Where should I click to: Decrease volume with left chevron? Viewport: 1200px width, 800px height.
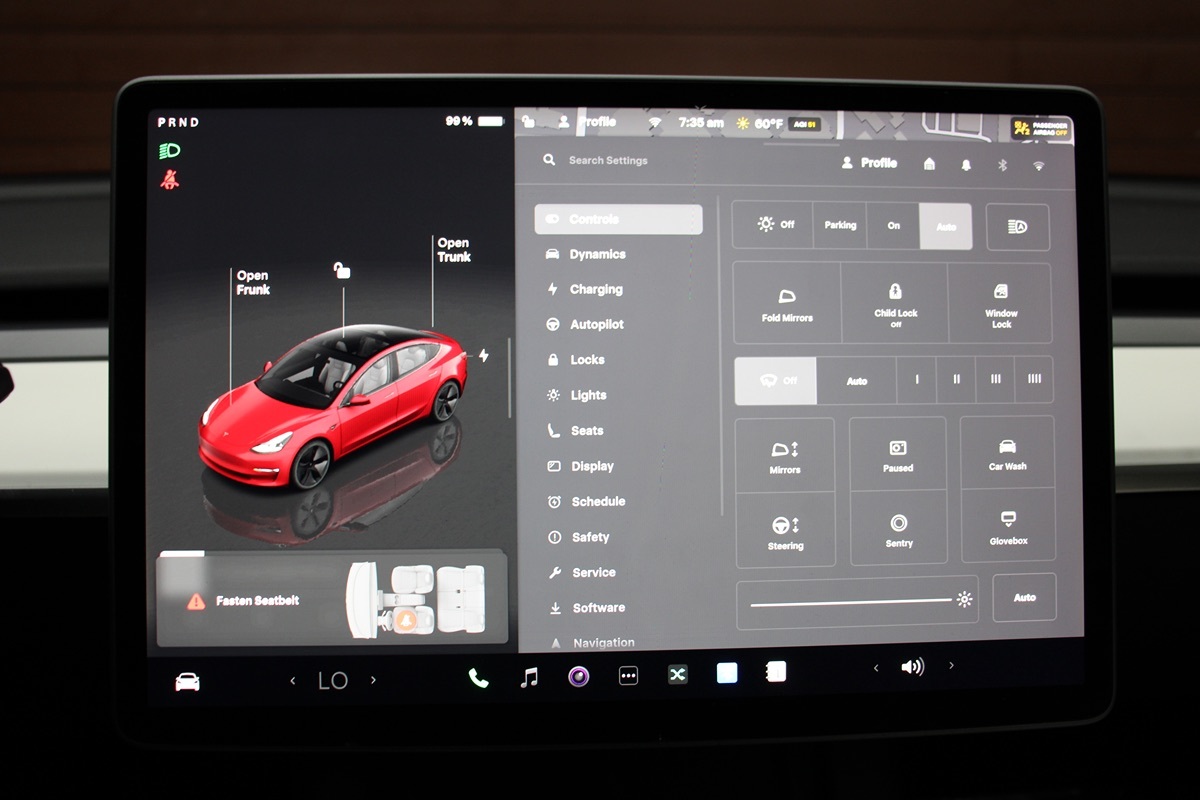pos(876,667)
